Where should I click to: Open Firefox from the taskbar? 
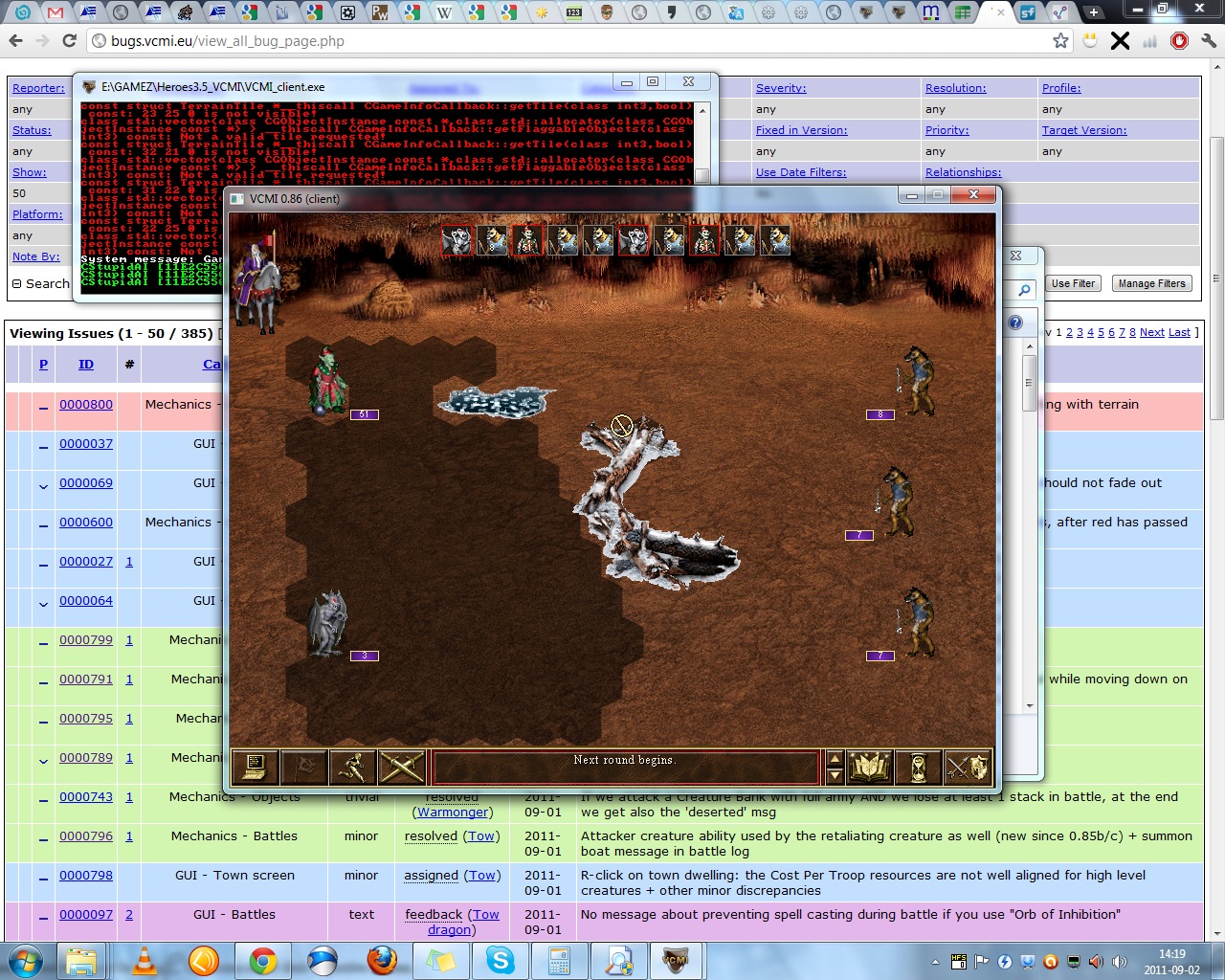(x=382, y=960)
